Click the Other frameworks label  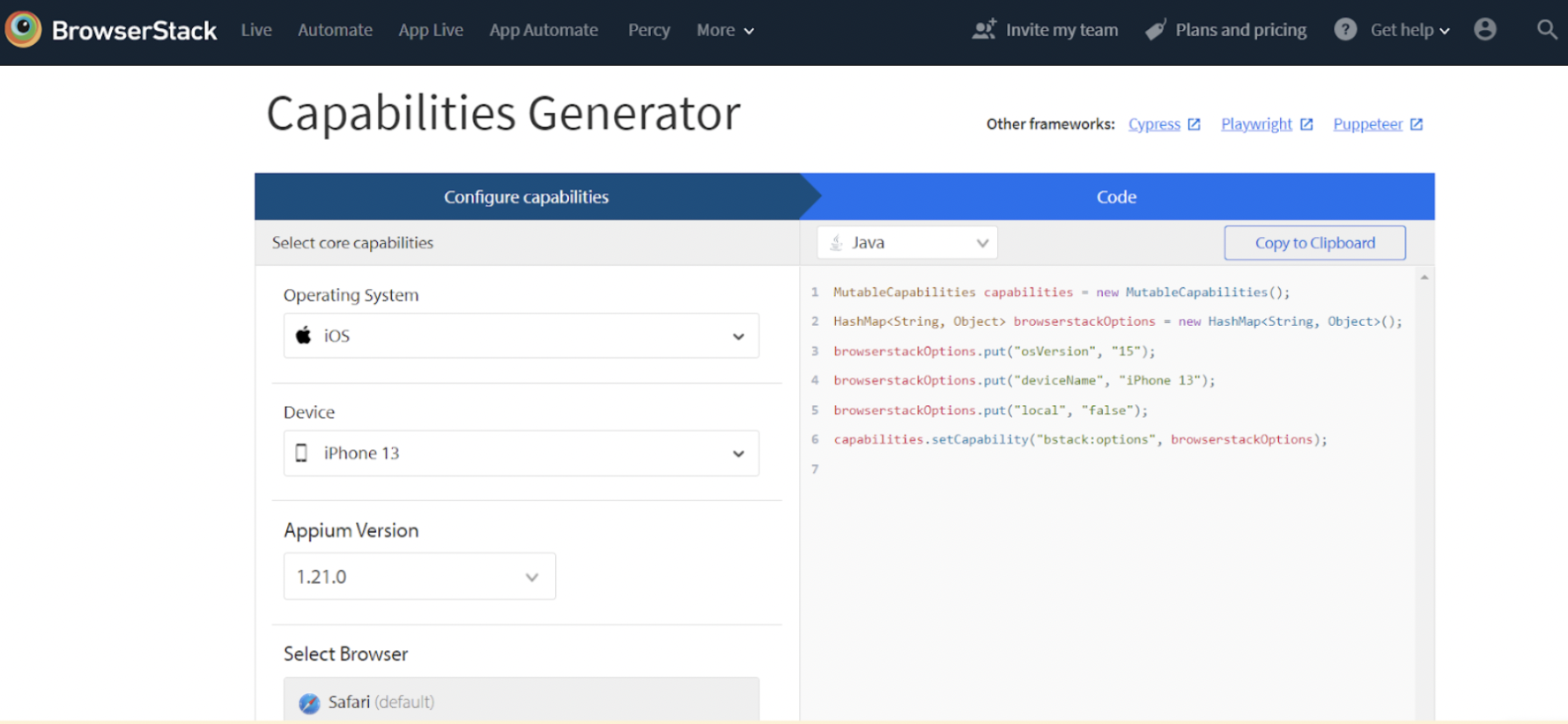(1050, 124)
